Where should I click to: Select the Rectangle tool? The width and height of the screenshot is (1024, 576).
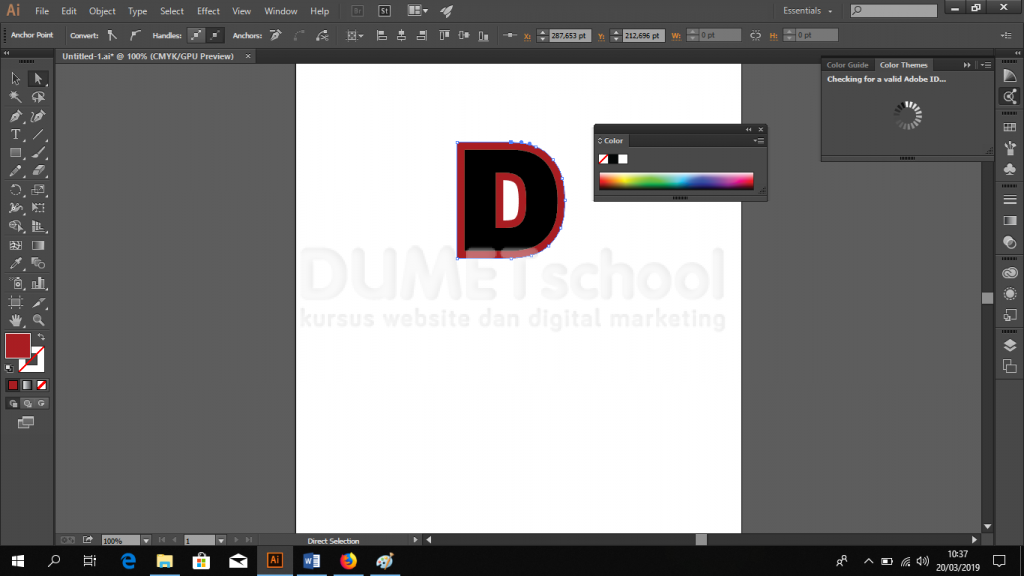click(16, 153)
